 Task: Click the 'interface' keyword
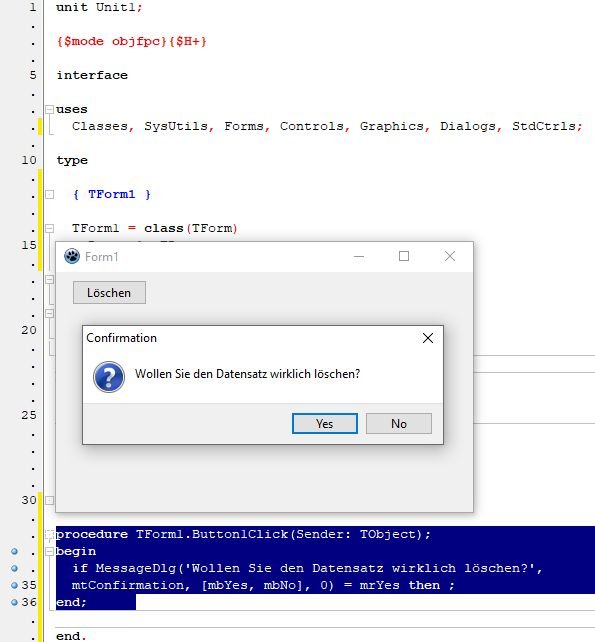coord(92,75)
